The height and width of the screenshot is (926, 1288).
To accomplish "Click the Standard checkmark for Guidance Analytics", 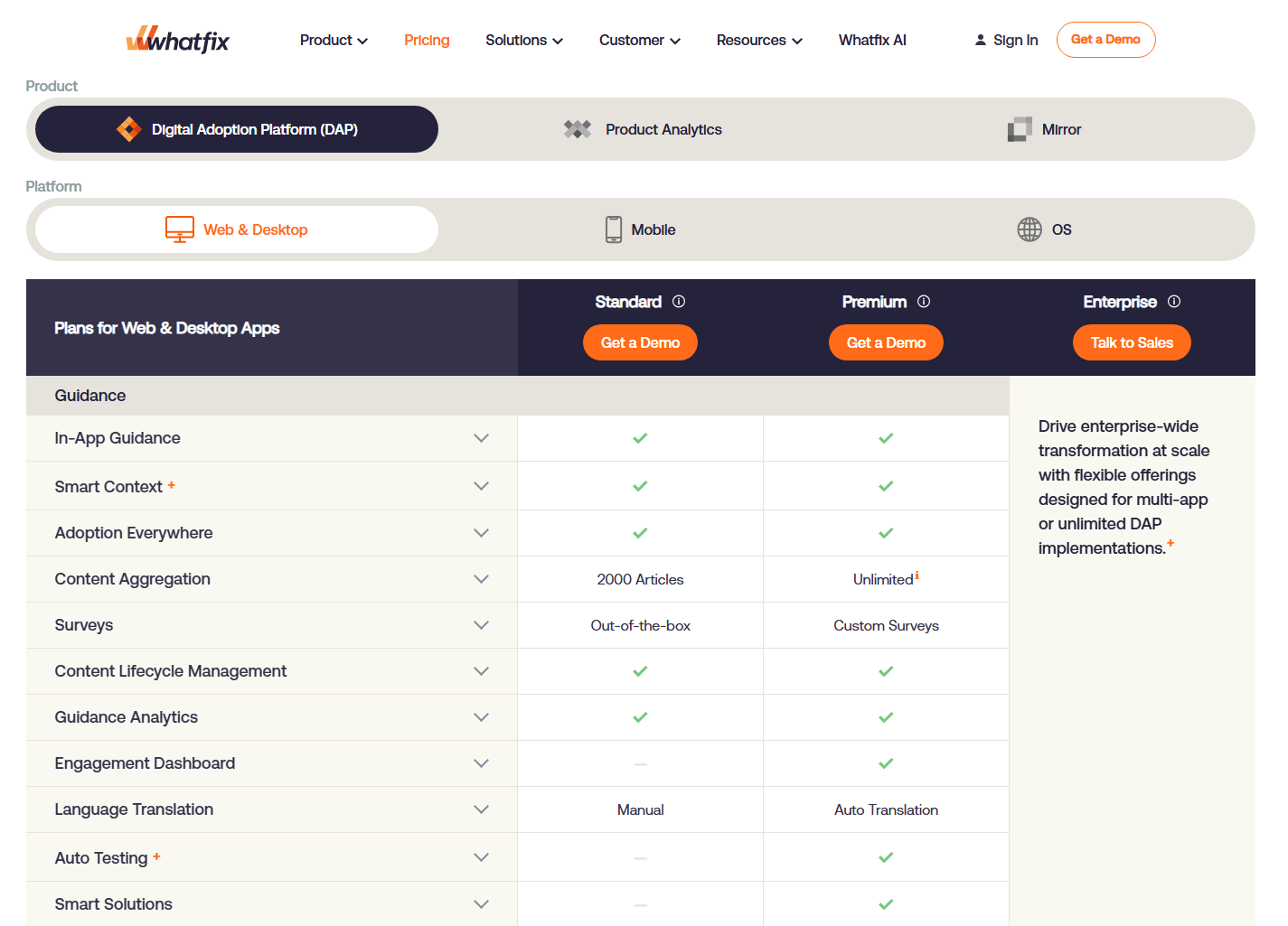I will 640,717.
